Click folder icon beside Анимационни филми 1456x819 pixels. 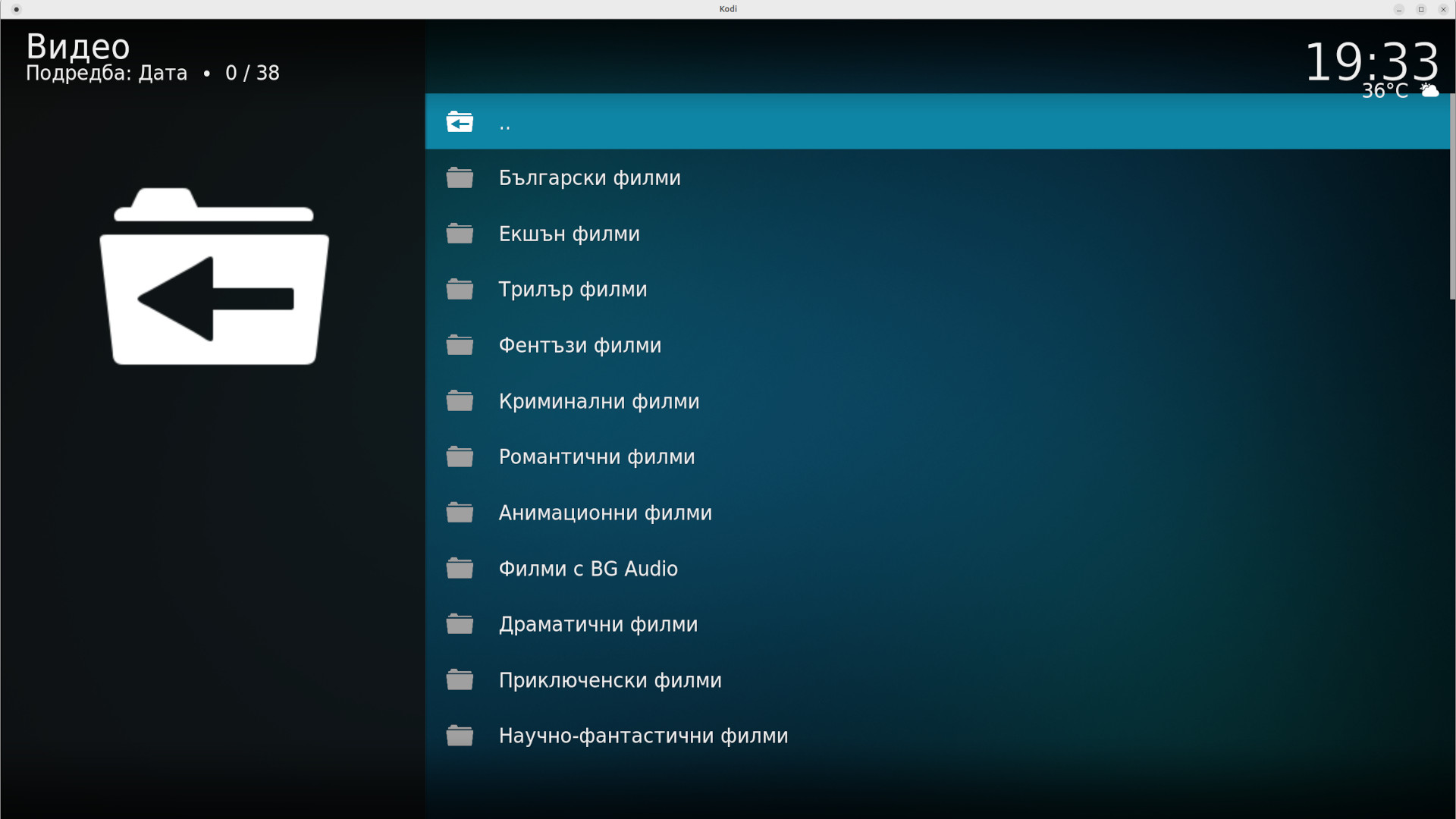[460, 513]
